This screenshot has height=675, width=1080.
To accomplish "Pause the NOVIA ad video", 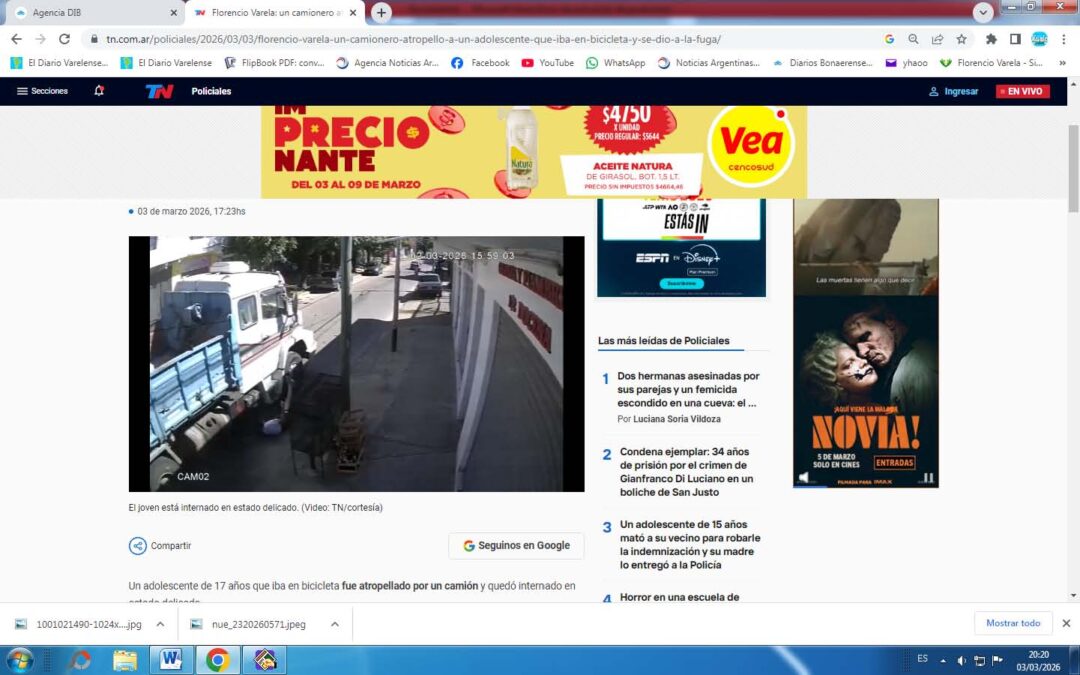I will click(x=928, y=477).
